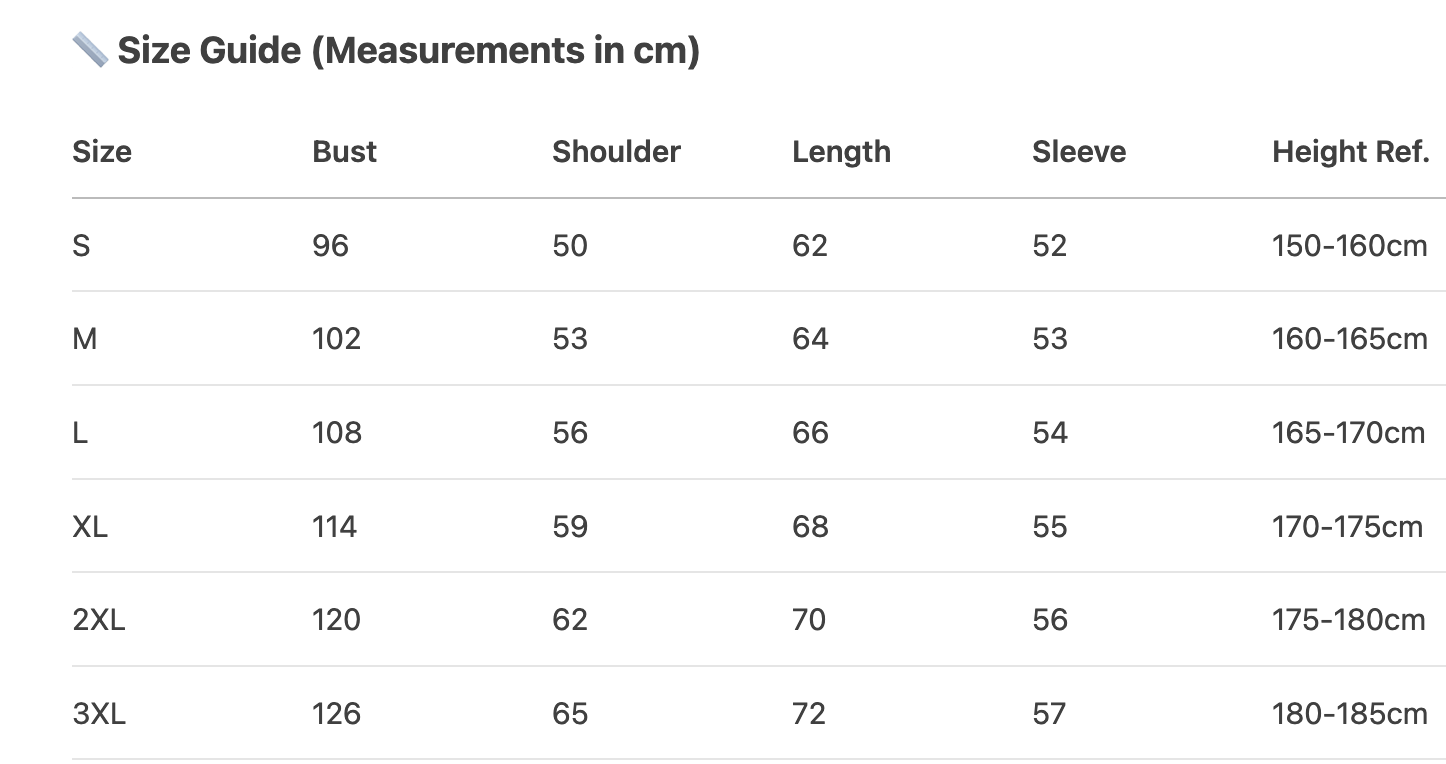Viewport: 1446px width, 764px height.
Task: Click the Height Ref. column header
Action: coord(1350,152)
